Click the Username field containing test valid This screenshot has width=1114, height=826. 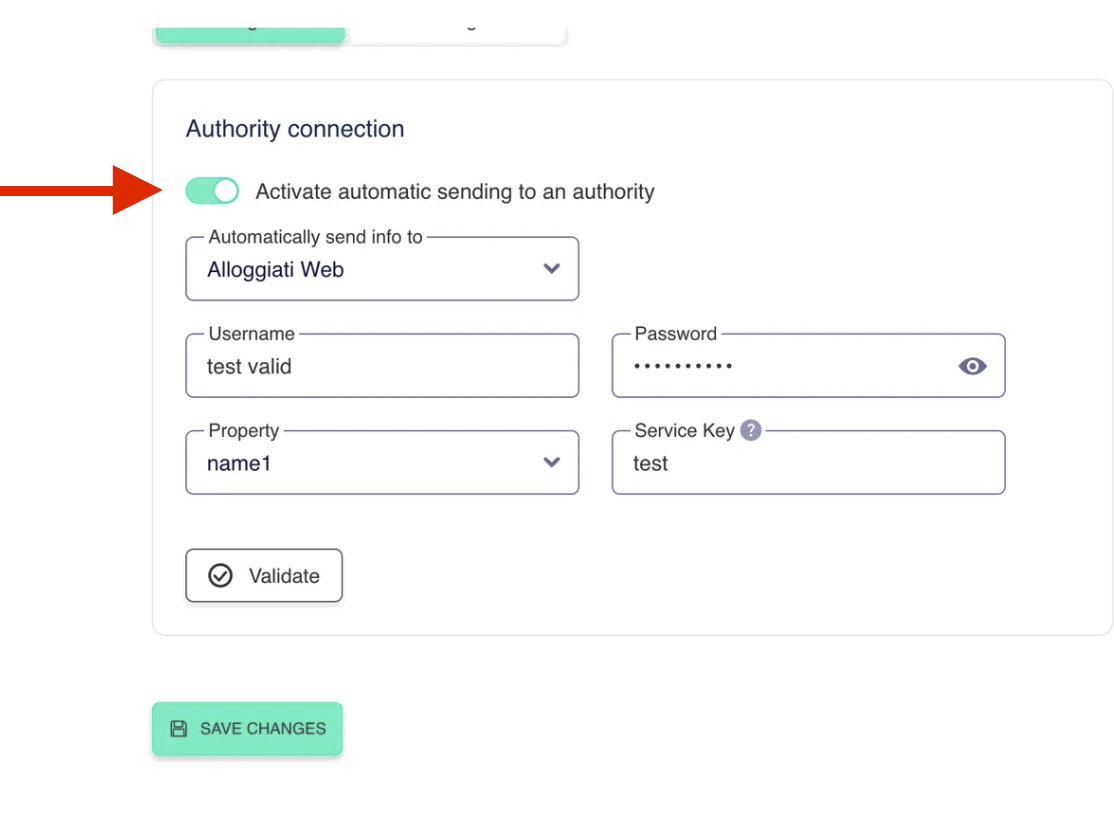(x=382, y=366)
